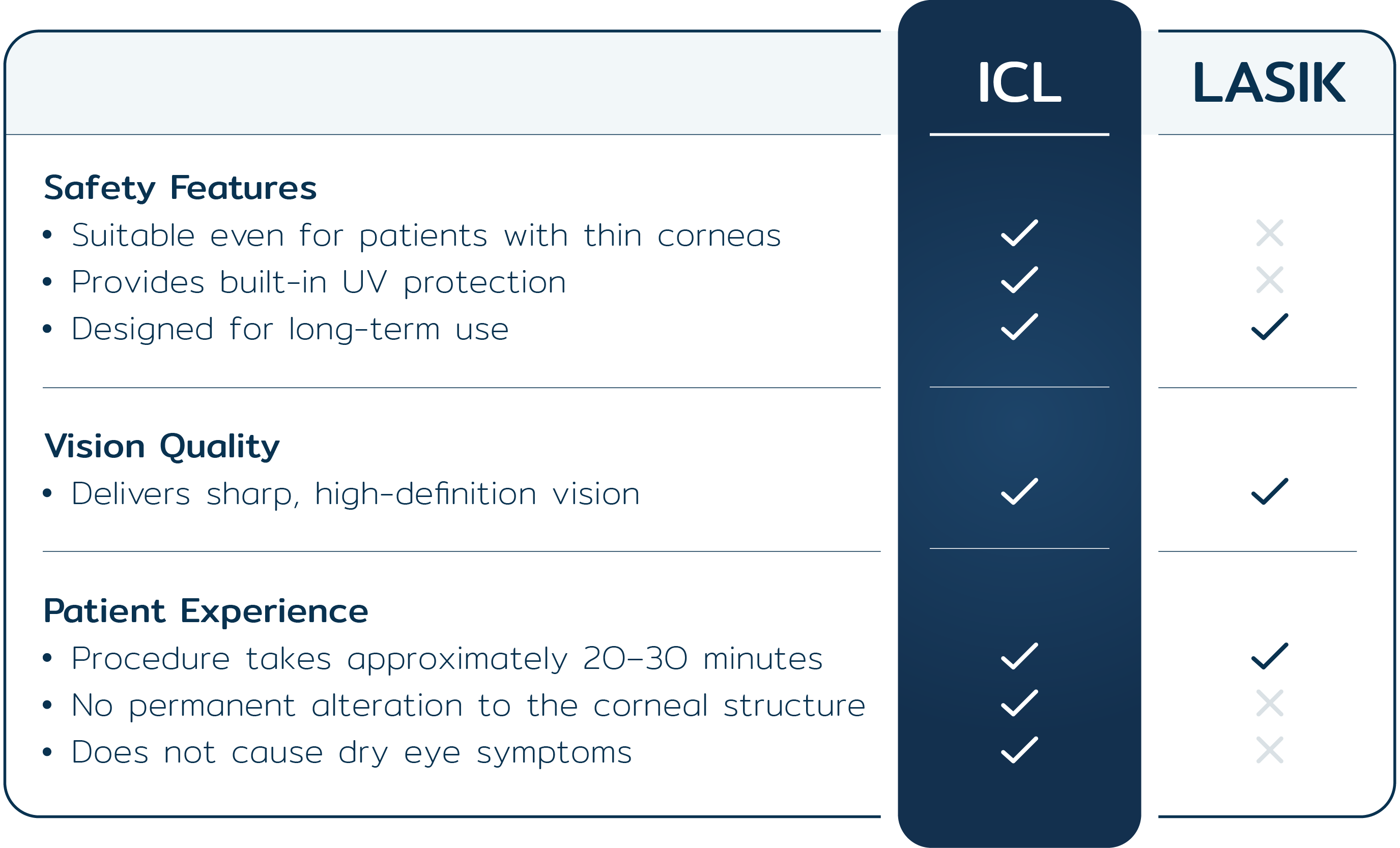Image resolution: width=1400 pixels, height=848 pixels.
Task: Click ICL checkmark for 20–30 minutes procedure
Action: coord(1019,656)
